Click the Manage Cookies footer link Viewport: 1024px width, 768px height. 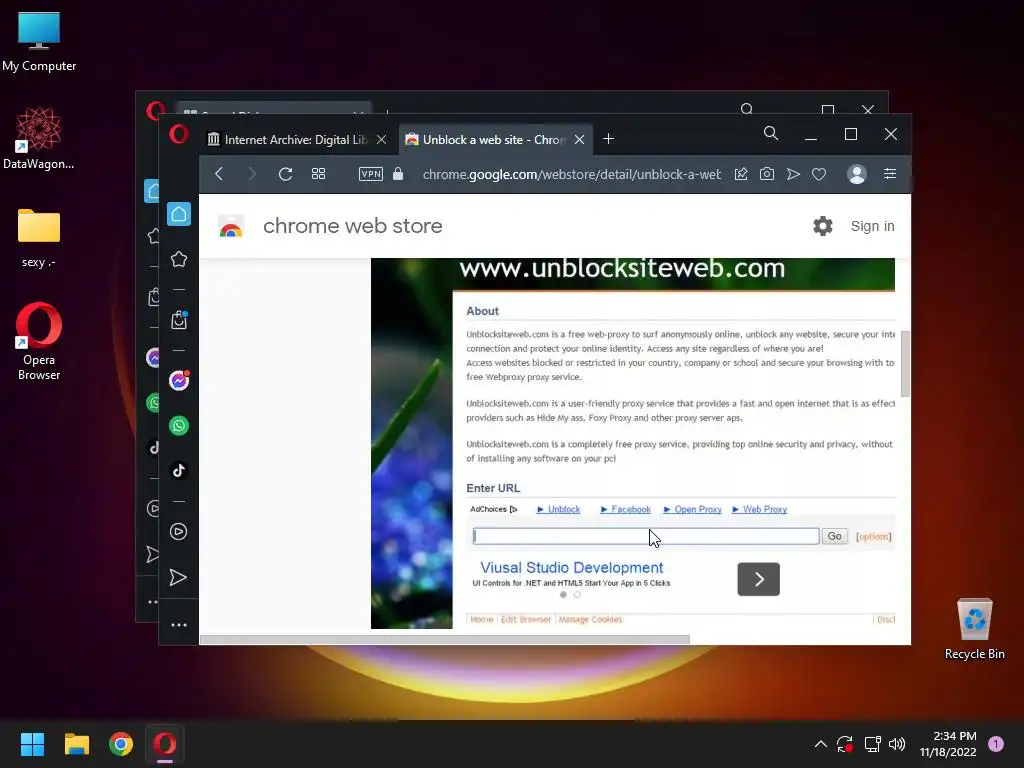[x=590, y=620]
